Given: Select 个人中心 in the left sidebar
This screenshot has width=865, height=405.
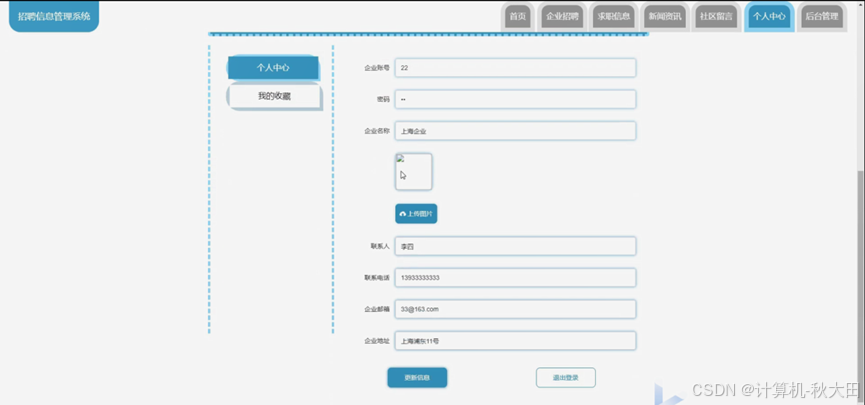Looking at the screenshot, I should click(273, 68).
